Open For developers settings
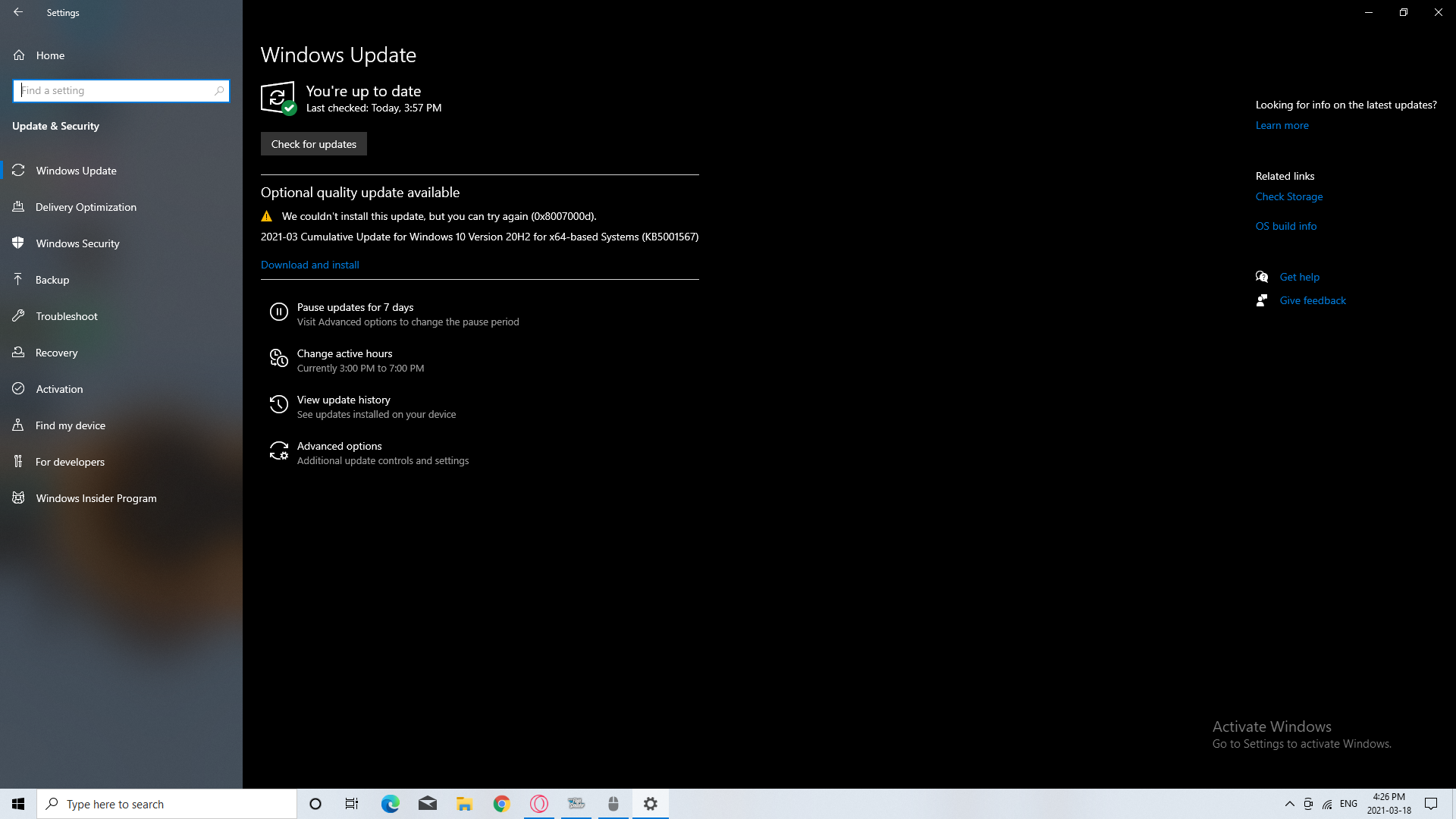 121,462
